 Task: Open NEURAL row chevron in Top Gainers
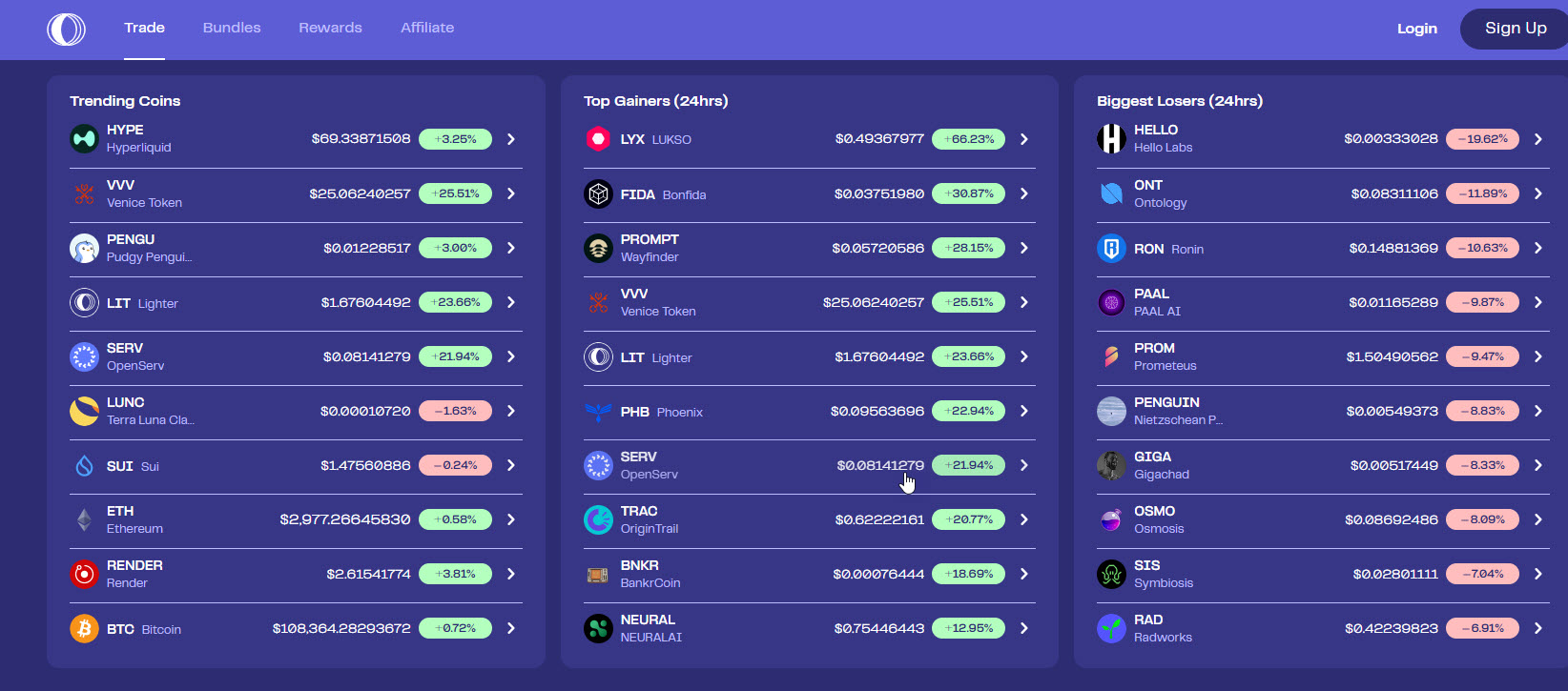[1024, 628]
